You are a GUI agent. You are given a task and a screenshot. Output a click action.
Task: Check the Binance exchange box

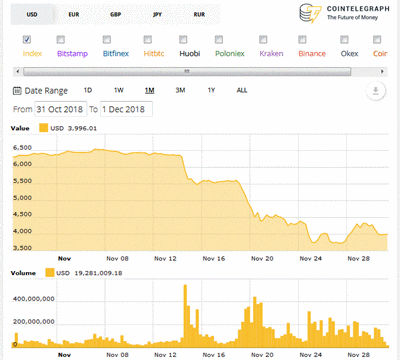pyautogui.click(x=302, y=40)
